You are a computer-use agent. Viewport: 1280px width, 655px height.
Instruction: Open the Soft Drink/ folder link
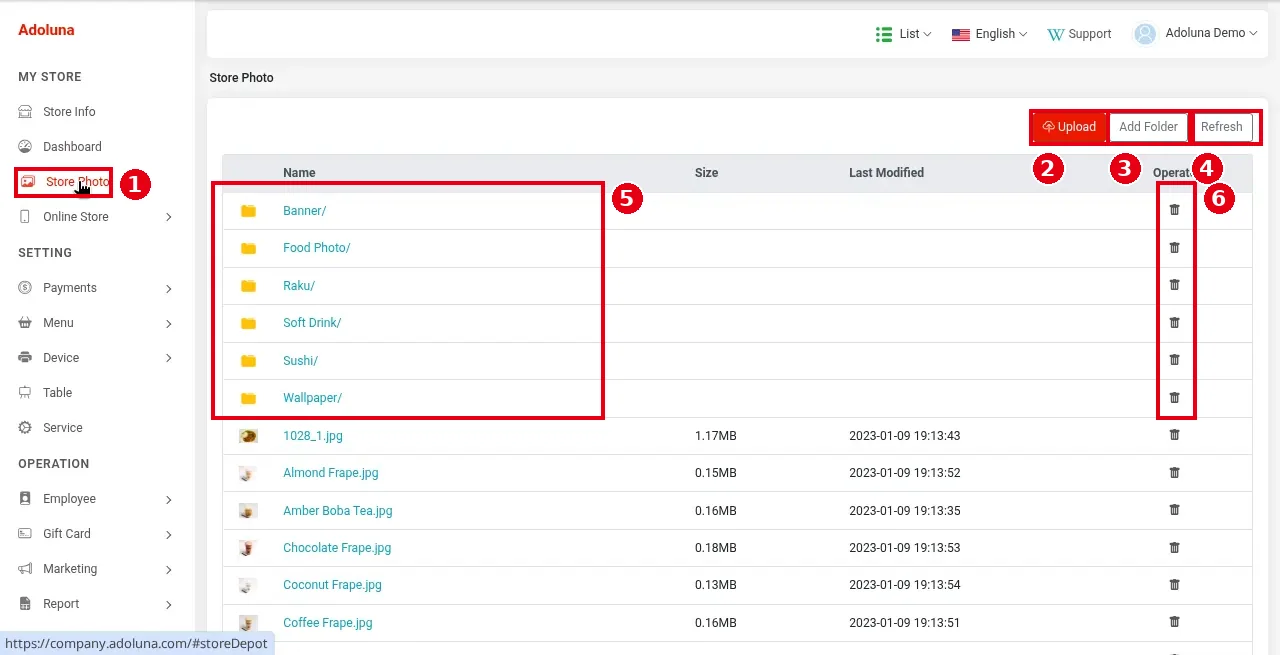point(312,323)
